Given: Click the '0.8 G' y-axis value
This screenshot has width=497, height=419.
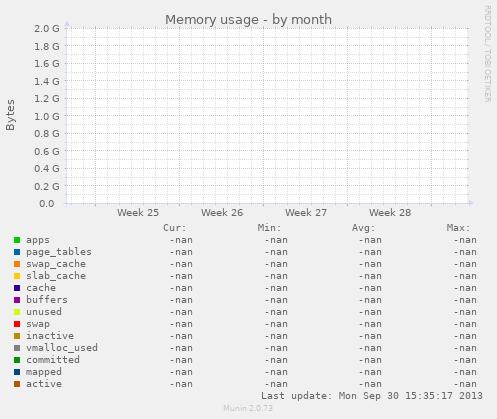Looking at the screenshot, I should pos(47,134).
